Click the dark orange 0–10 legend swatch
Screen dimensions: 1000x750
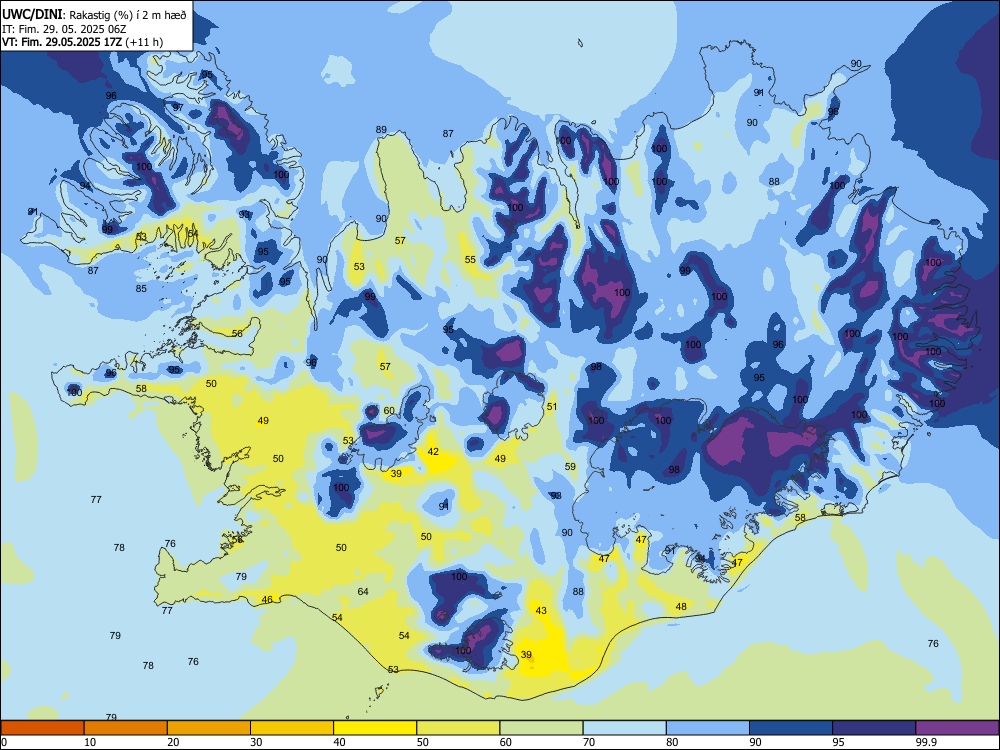(x=42, y=728)
